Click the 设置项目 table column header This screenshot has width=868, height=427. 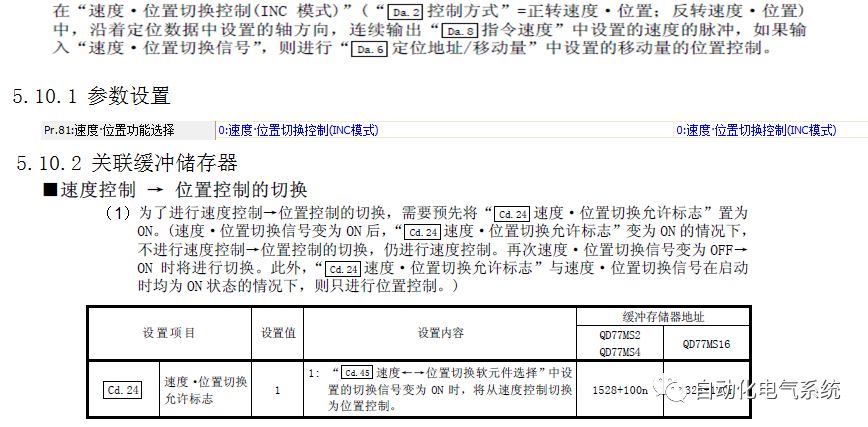pyautogui.click(x=169, y=332)
